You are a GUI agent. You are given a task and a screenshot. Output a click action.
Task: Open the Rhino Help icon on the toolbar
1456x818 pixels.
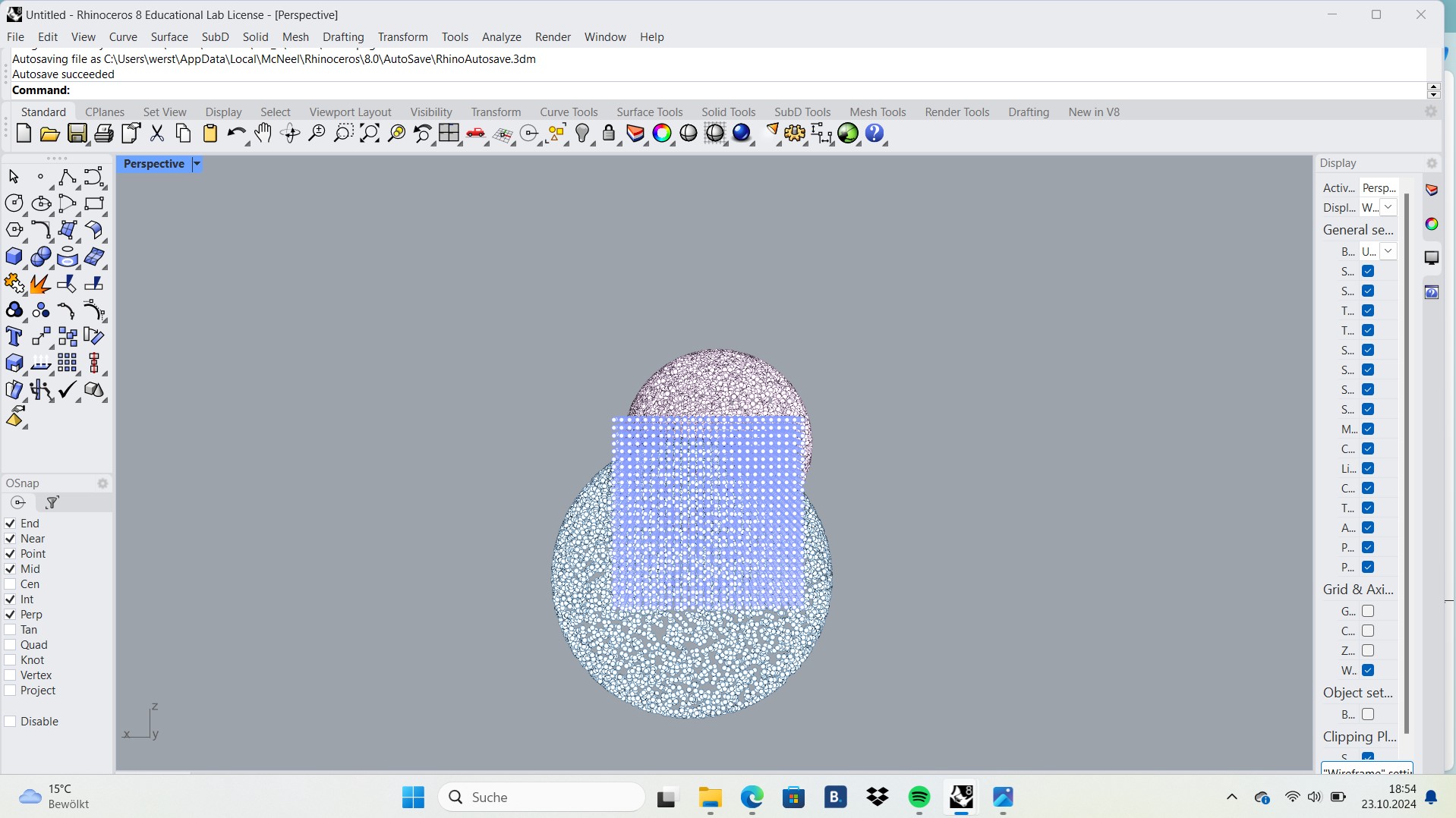tap(875, 134)
